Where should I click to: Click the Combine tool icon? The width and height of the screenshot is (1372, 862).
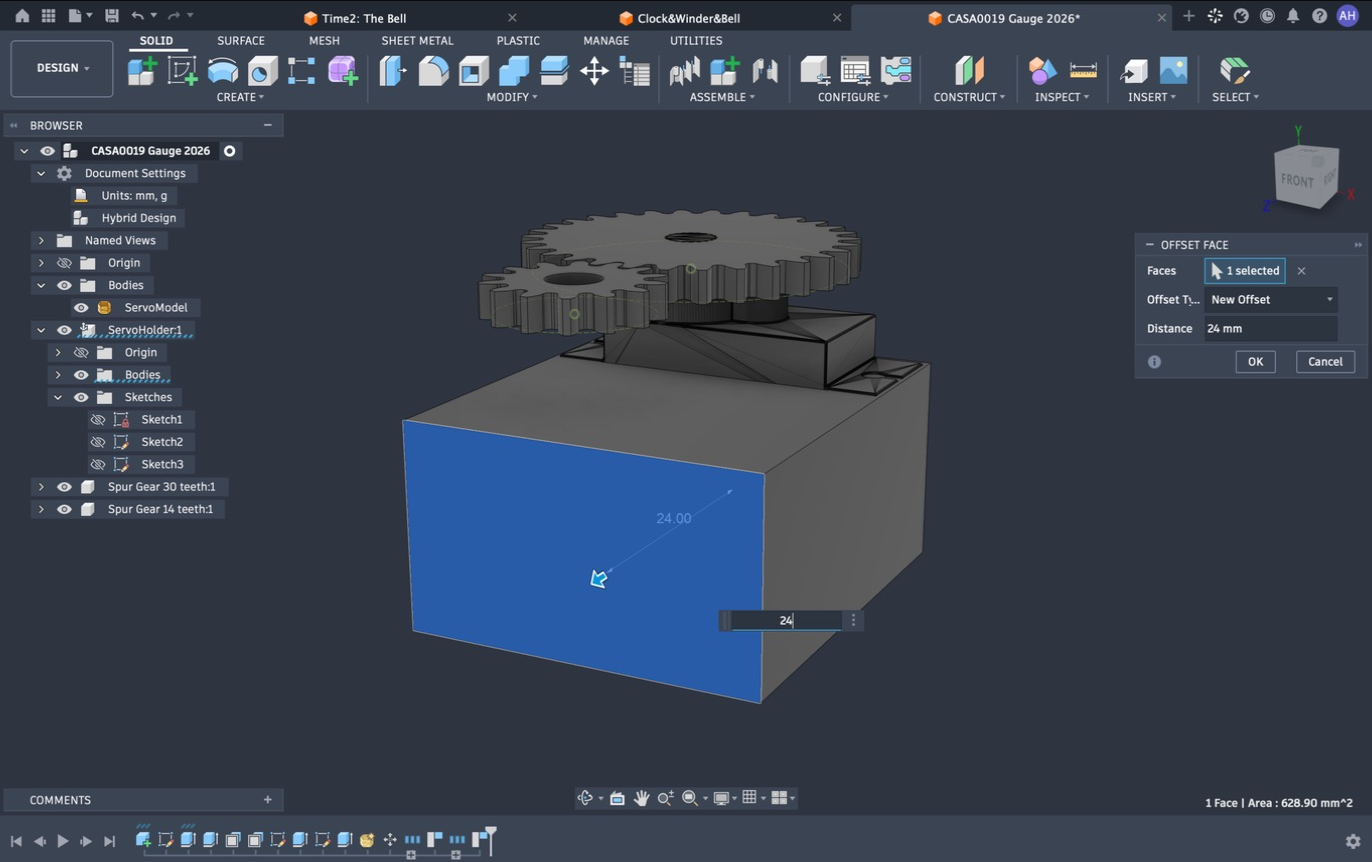pos(513,71)
